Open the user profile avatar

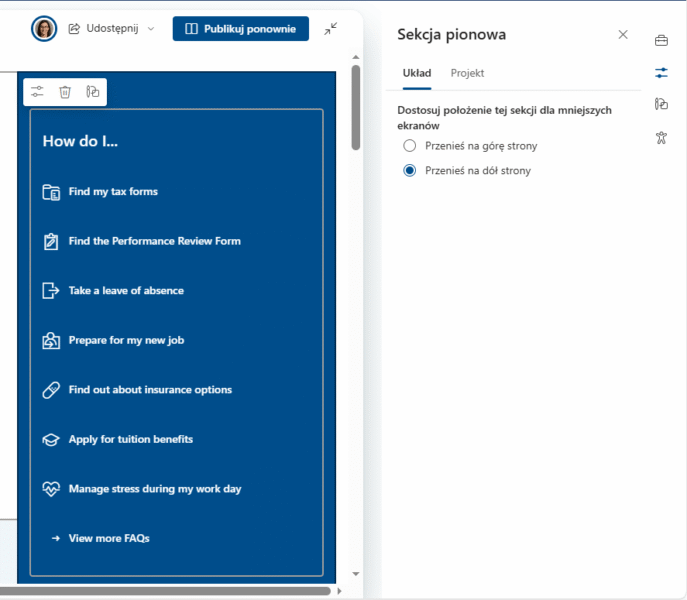click(44, 29)
